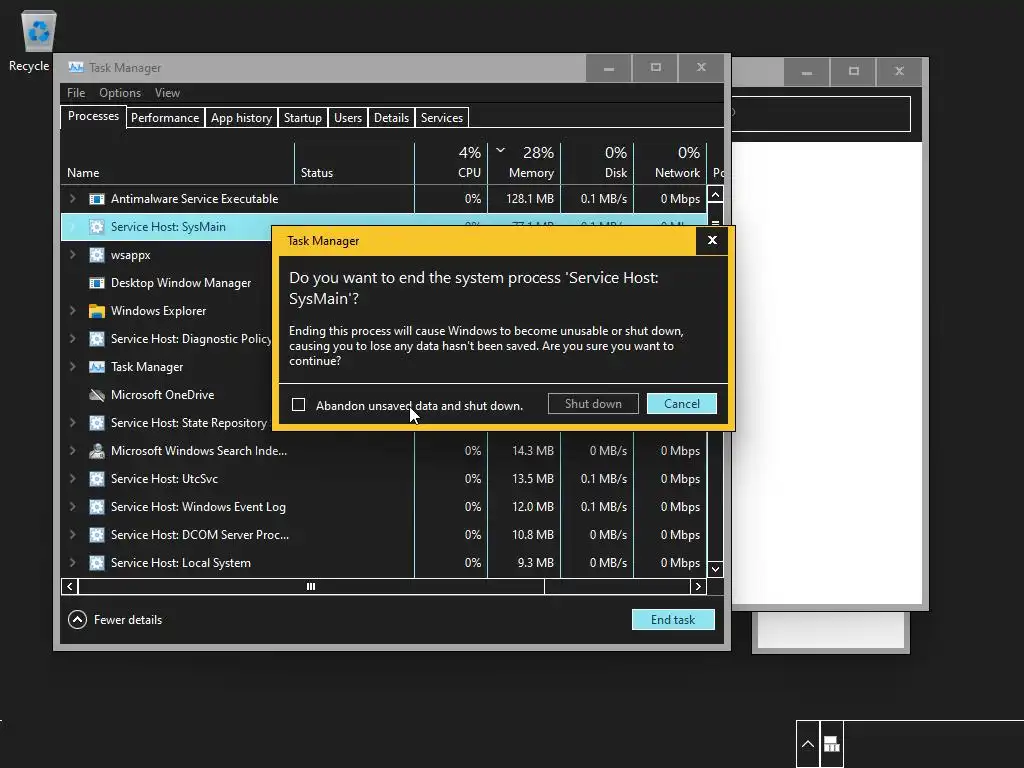Select the Microsoft OneDrive process name

163,395
